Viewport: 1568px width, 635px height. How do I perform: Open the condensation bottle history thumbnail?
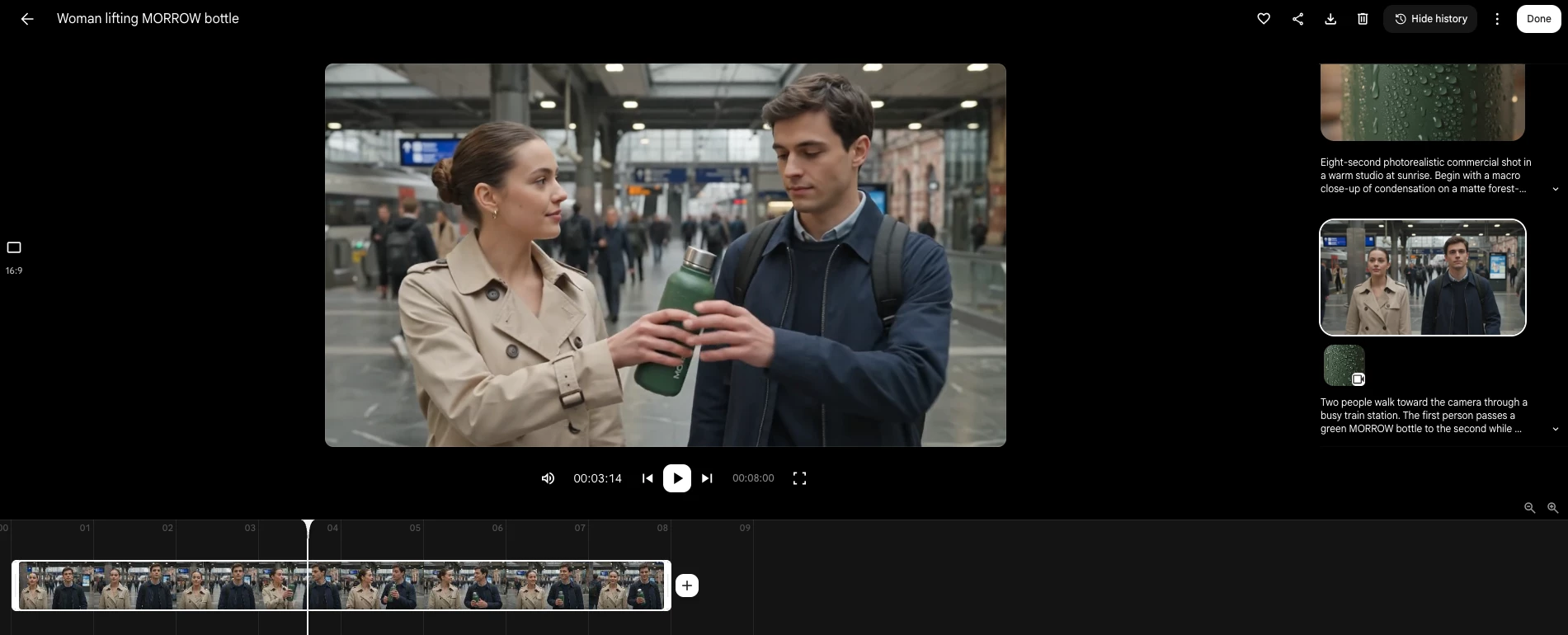(x=1423, y=101)
